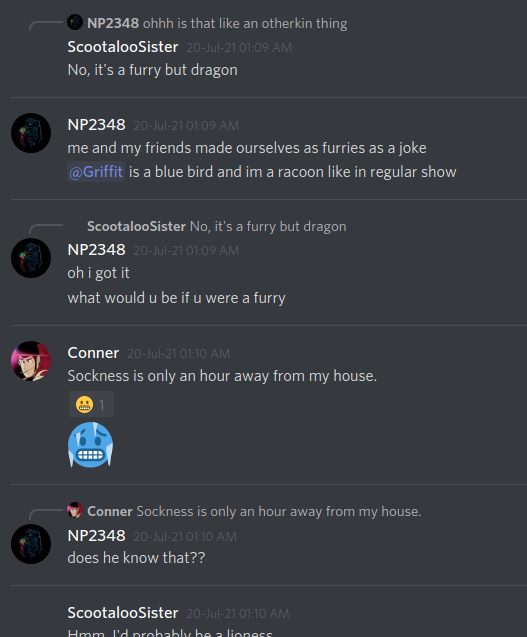This screenshot has height=637, width=527.
Task: Click NP2348's avatar beside 'oh i got it'
Action: 31,258
